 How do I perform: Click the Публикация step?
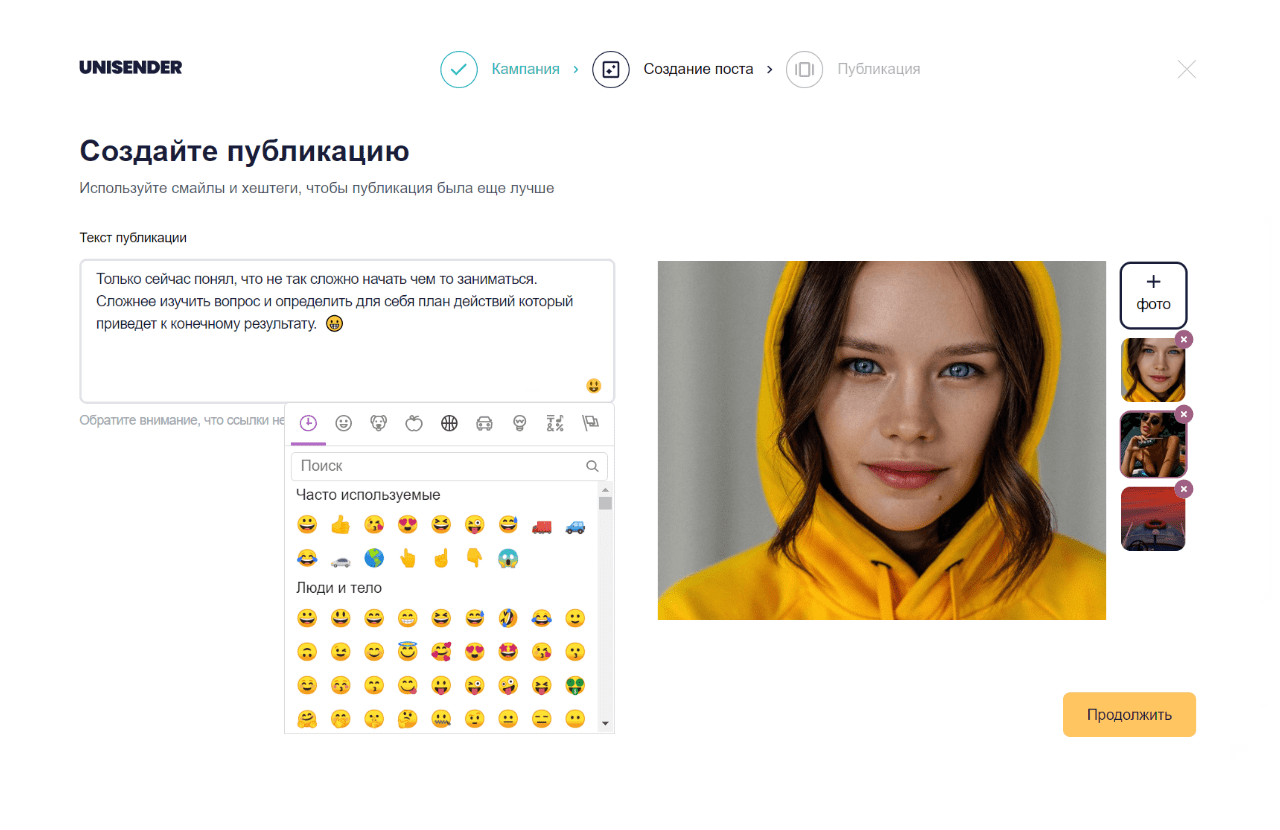(x=878, y=69)
